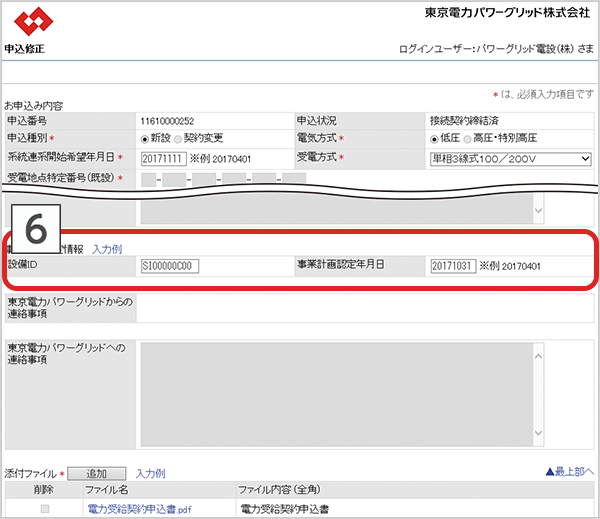
Task: Click the last 受電地点特定番号 input box
Action: pyautogui.click(x=294, y=179)
